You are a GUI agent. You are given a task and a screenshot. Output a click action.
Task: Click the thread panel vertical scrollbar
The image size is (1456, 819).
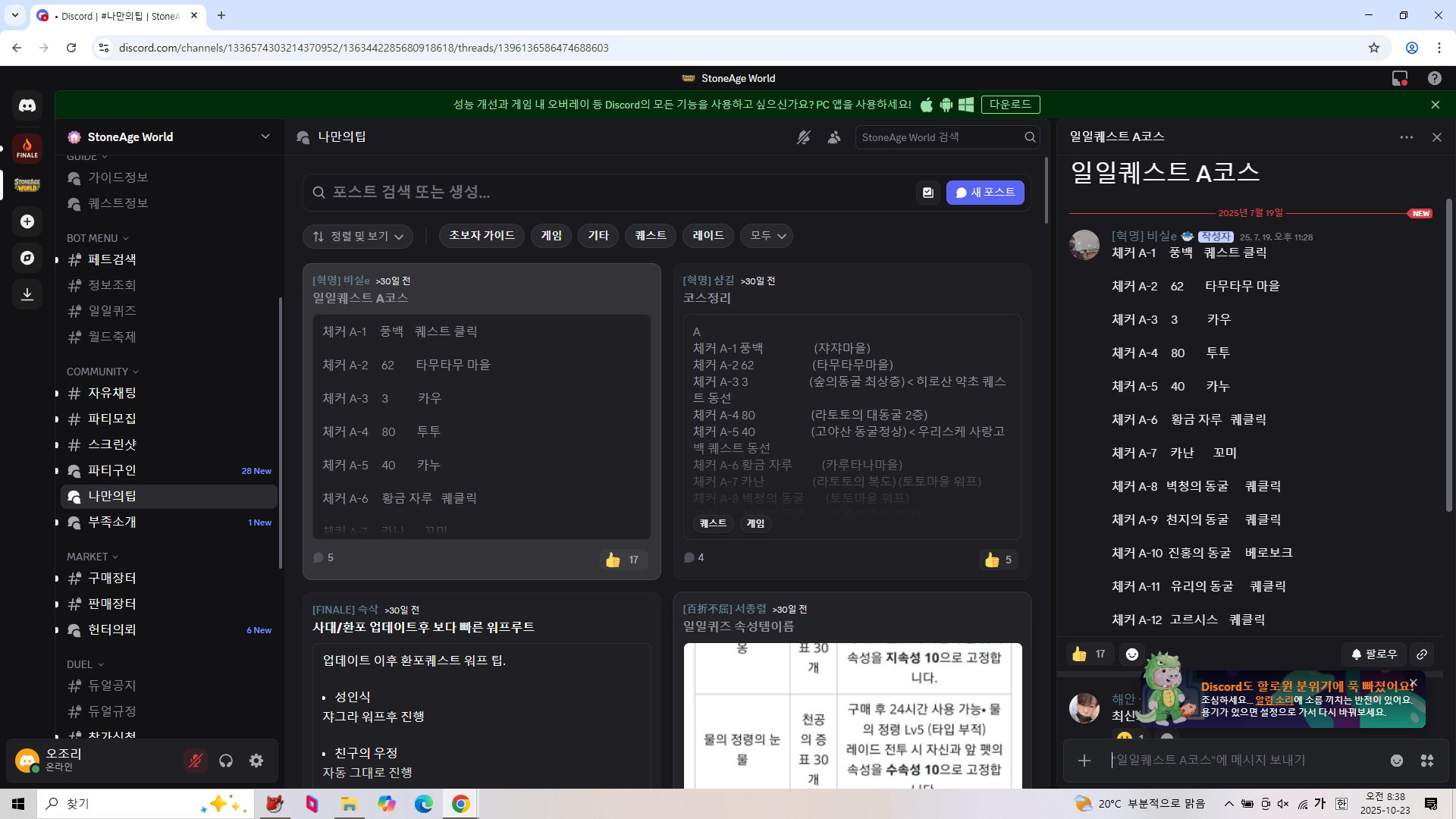click(x=1448, y=356)
